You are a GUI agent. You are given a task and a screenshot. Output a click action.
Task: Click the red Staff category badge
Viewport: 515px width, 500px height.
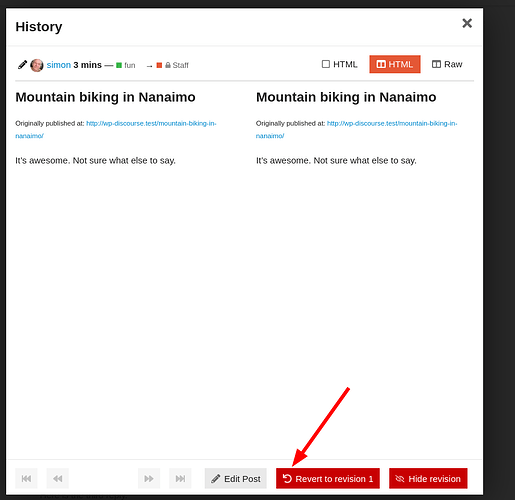(172, 65)
